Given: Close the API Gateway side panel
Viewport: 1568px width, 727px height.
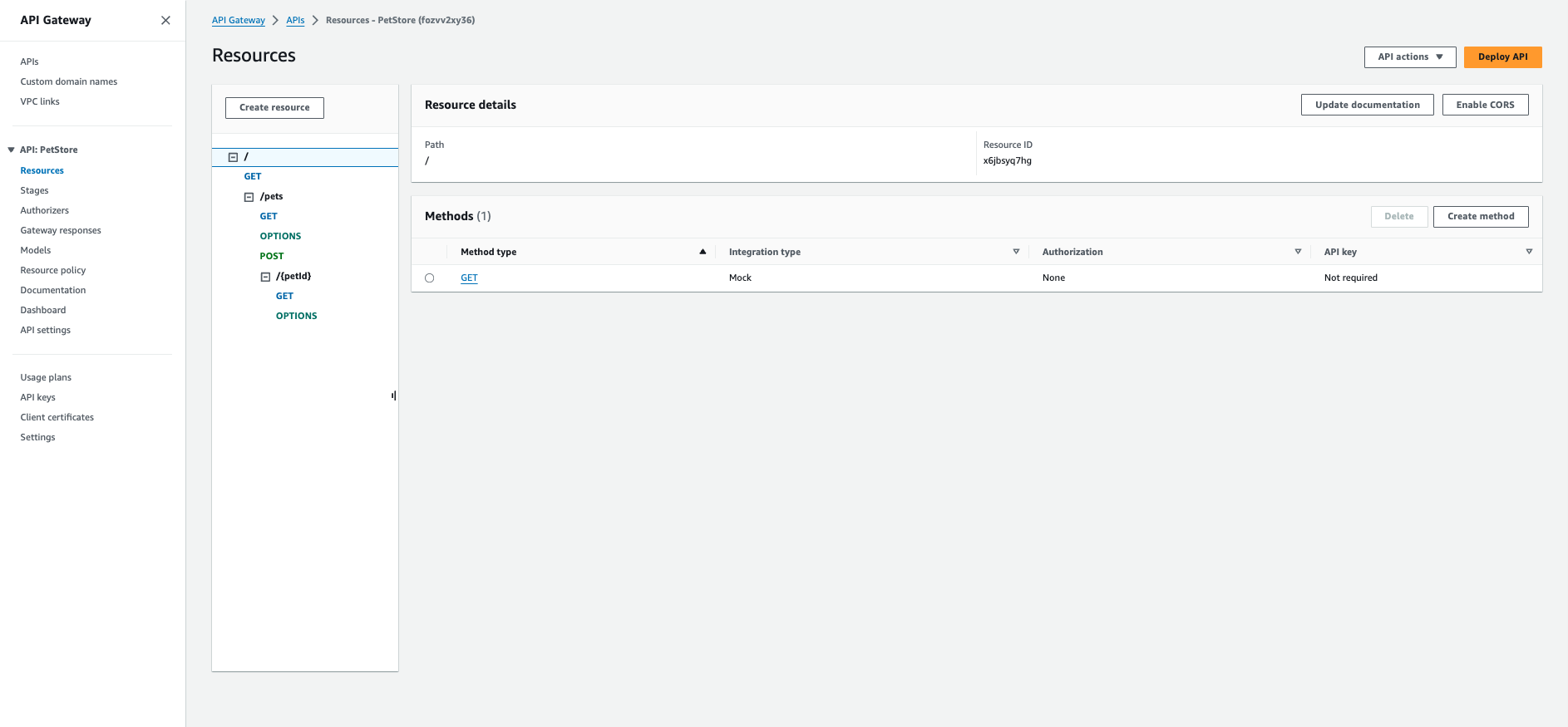Looking at the screenshot, I should point(165,20).
